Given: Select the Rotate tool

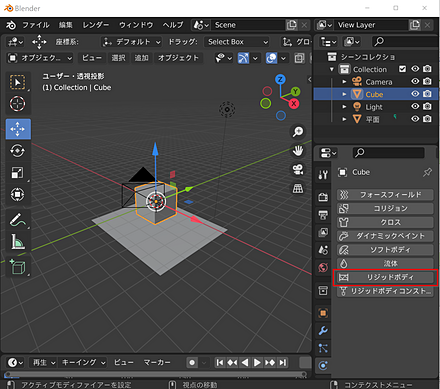Looking at the screenshot, I should coord(17,151).
